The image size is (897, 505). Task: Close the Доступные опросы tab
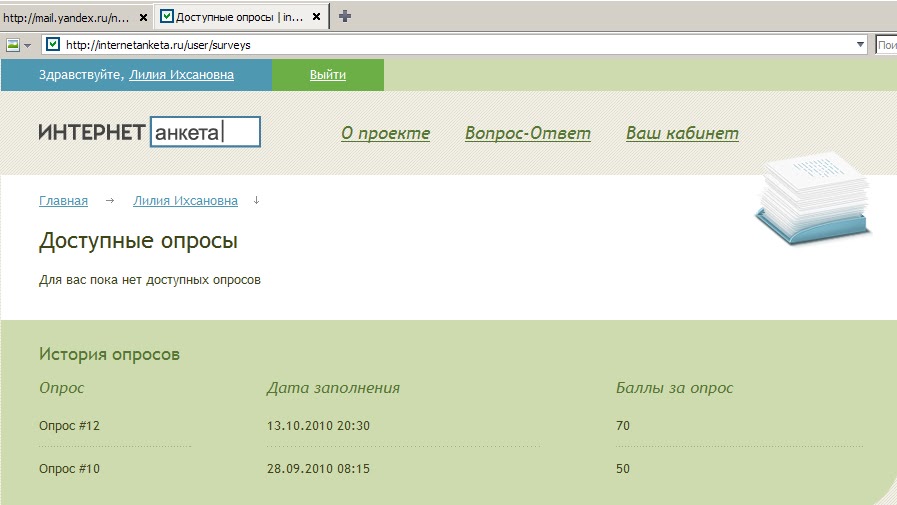pyautogui.click(x=316, y=17)
